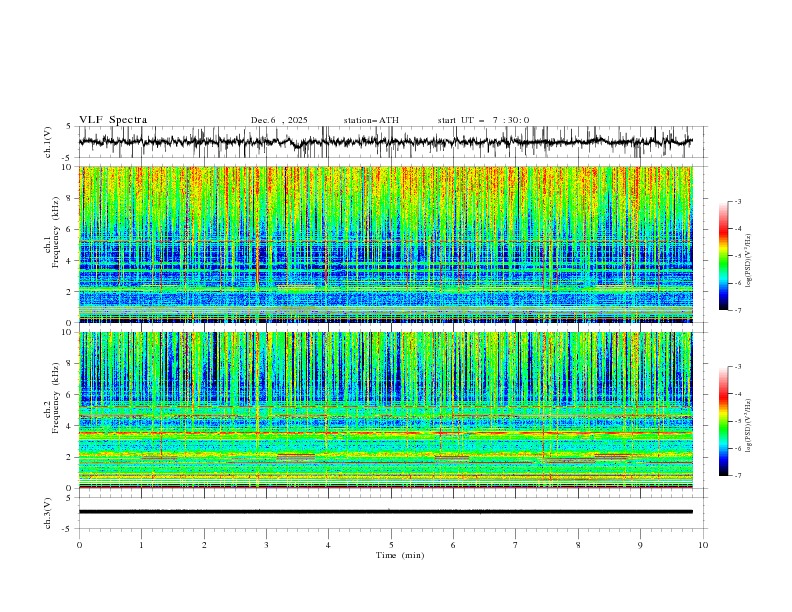Click the ch.2 spectrogram plot area
This screenshot has width=792, height=612.
tap(386, 410)
